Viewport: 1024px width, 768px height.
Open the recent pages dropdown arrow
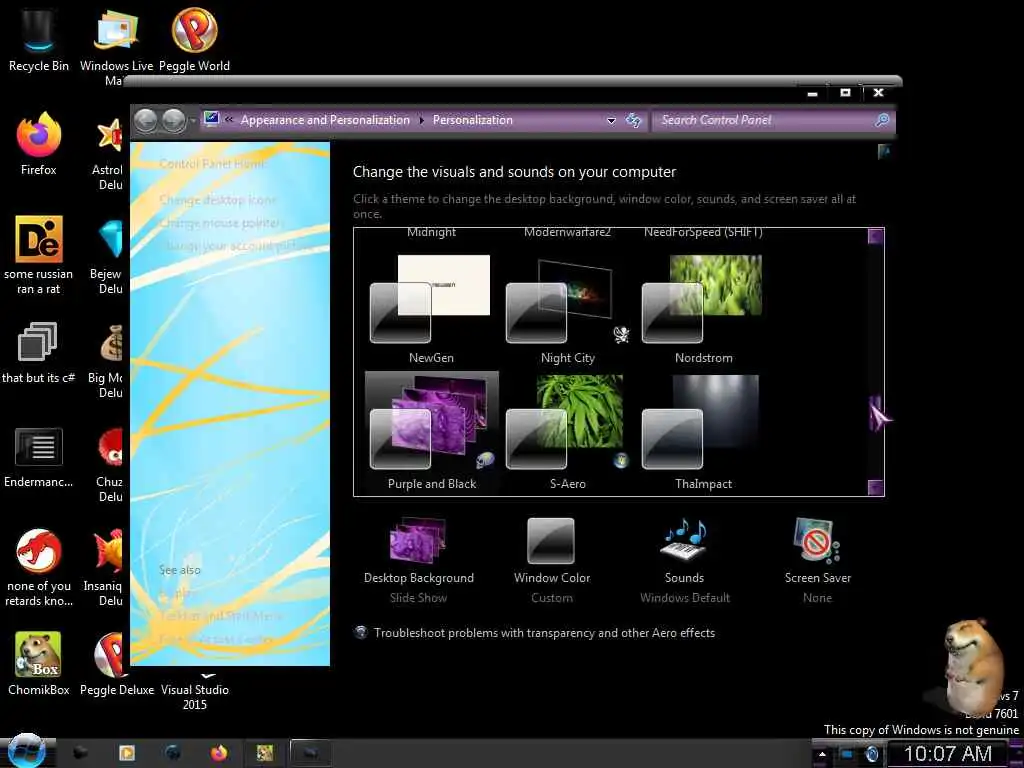tap(193, 121)
